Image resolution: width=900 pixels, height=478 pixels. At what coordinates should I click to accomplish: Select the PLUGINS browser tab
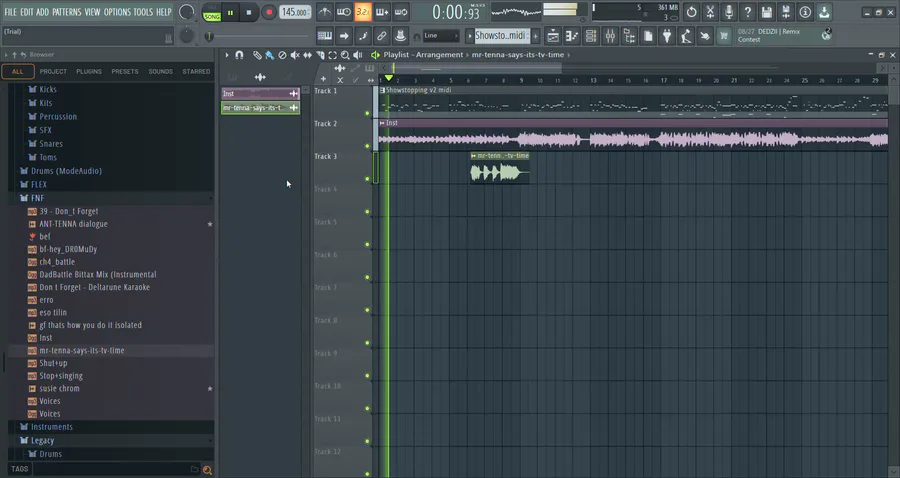(x=88, y=71)
